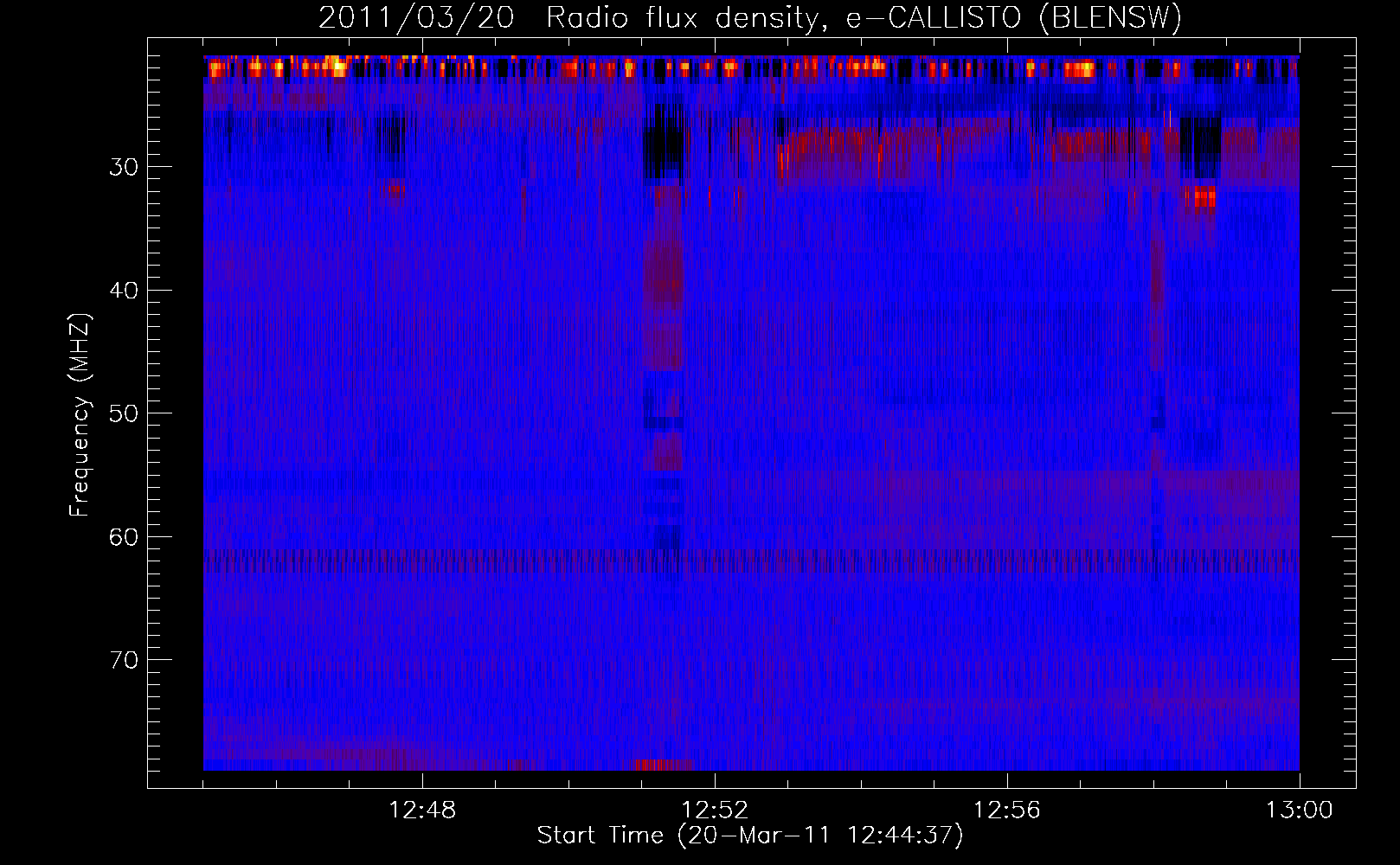Image resolution: width=1400 pixels, height=865 pixels.
Task: Click the 12:48 time tick label
Action: [x=422, y=811]
